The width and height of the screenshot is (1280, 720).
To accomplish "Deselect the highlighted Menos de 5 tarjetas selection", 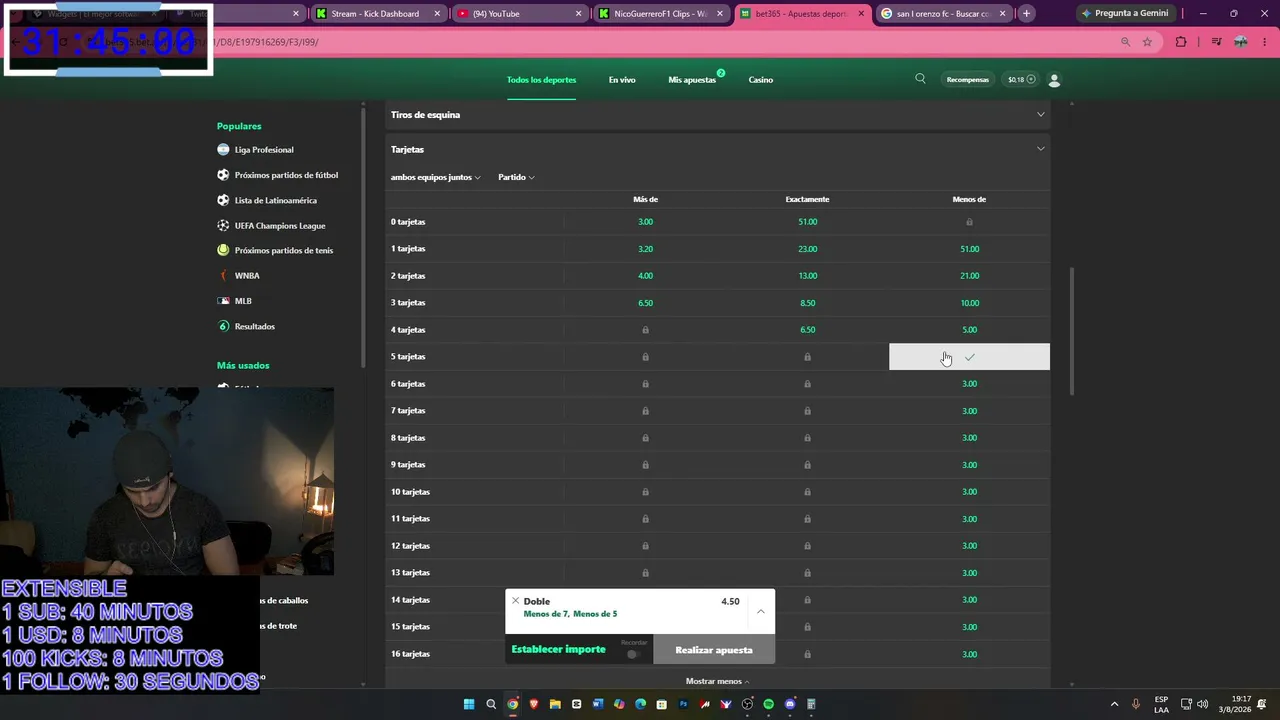I will 969,357.
